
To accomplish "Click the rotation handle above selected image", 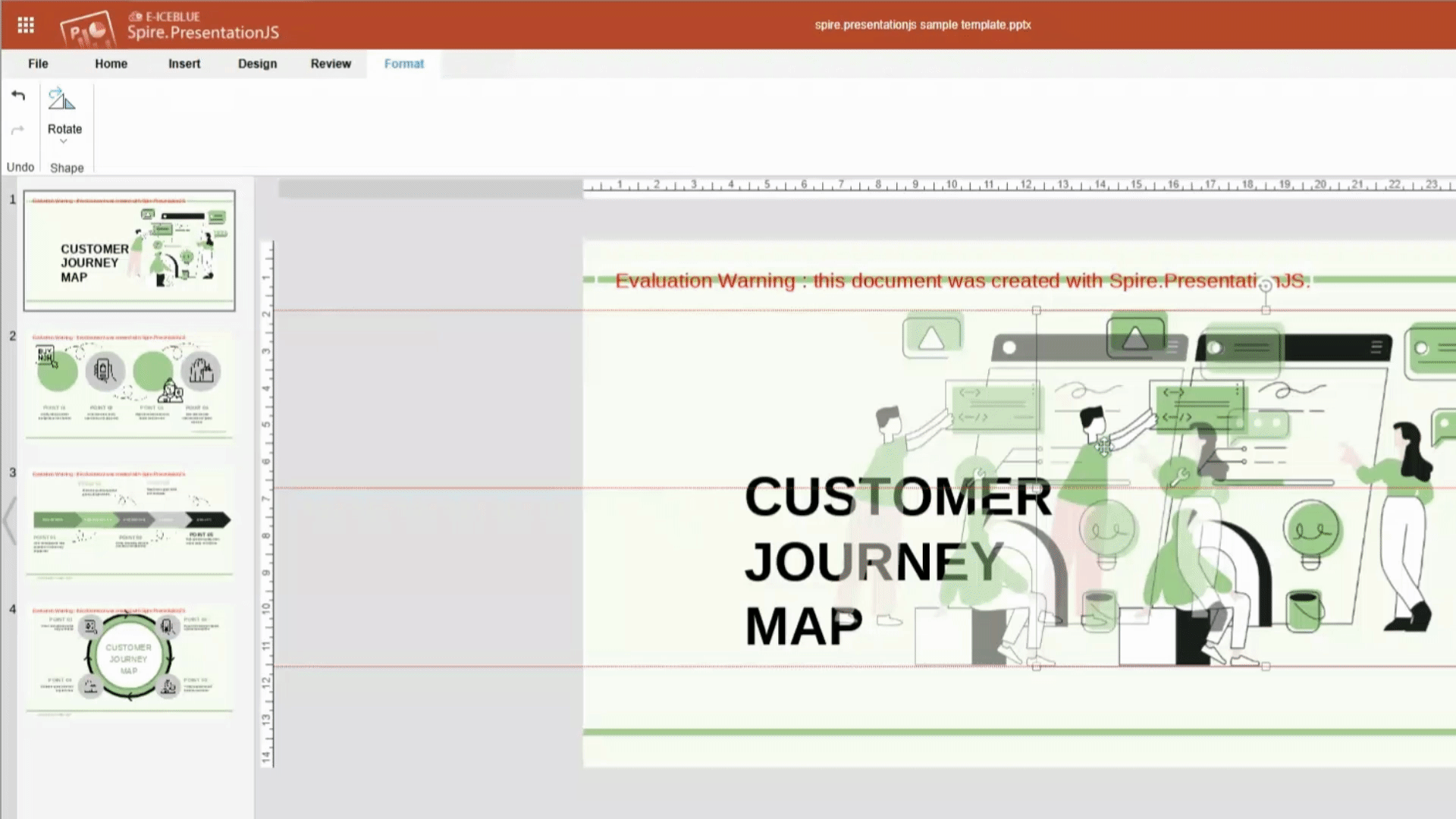I will click(1265, 286).
